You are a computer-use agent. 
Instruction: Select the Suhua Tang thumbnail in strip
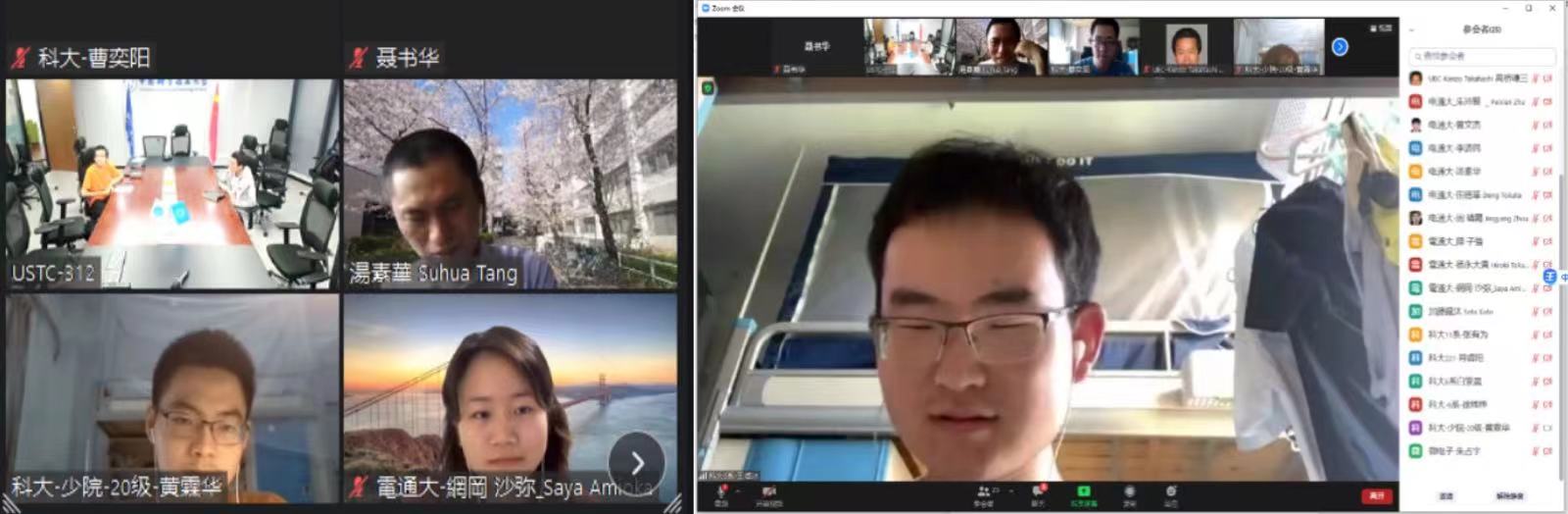1002,46
